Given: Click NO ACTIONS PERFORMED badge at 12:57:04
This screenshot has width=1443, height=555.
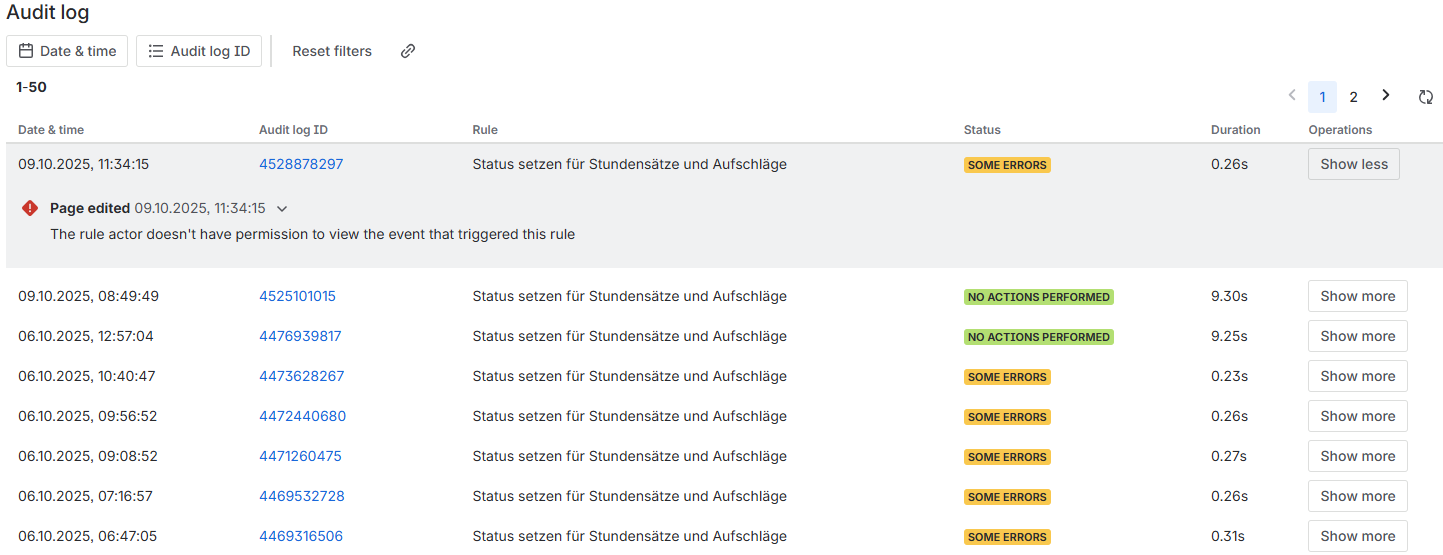Looking at the screenshot, I should pyautogui.click(x=1039, y=337).
